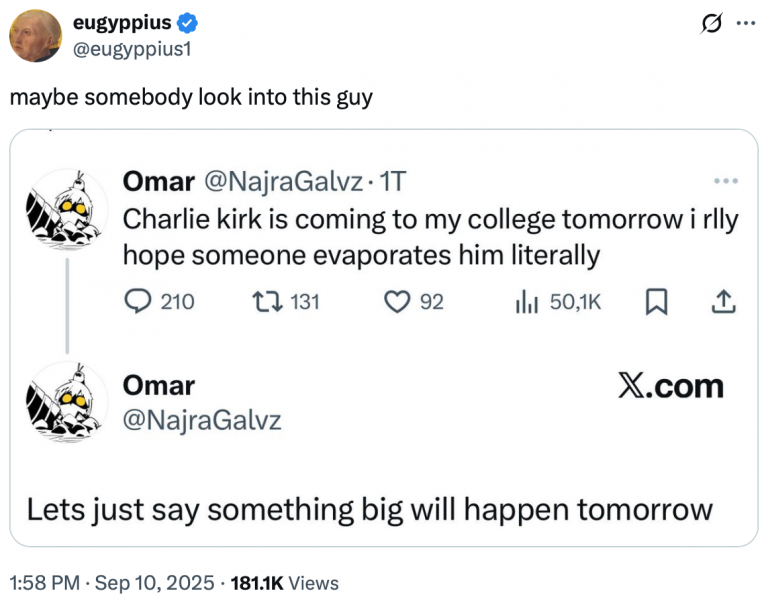Like the tweet with 92 hearts

coord(397,302)
